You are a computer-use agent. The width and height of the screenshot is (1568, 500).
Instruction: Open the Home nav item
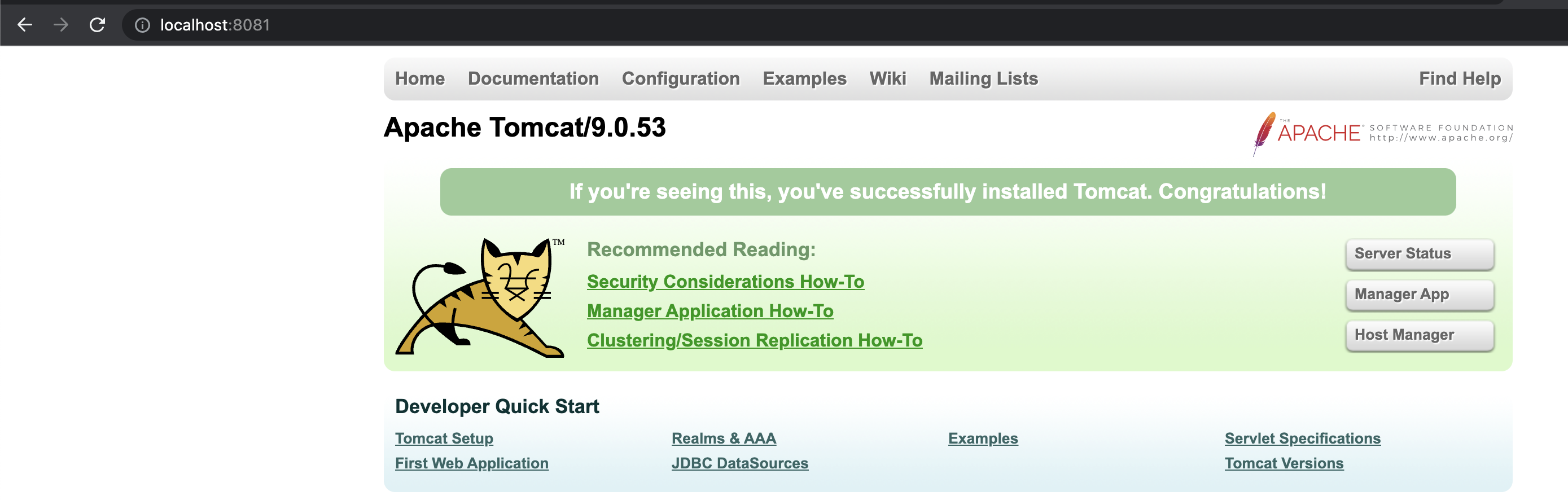420,78
